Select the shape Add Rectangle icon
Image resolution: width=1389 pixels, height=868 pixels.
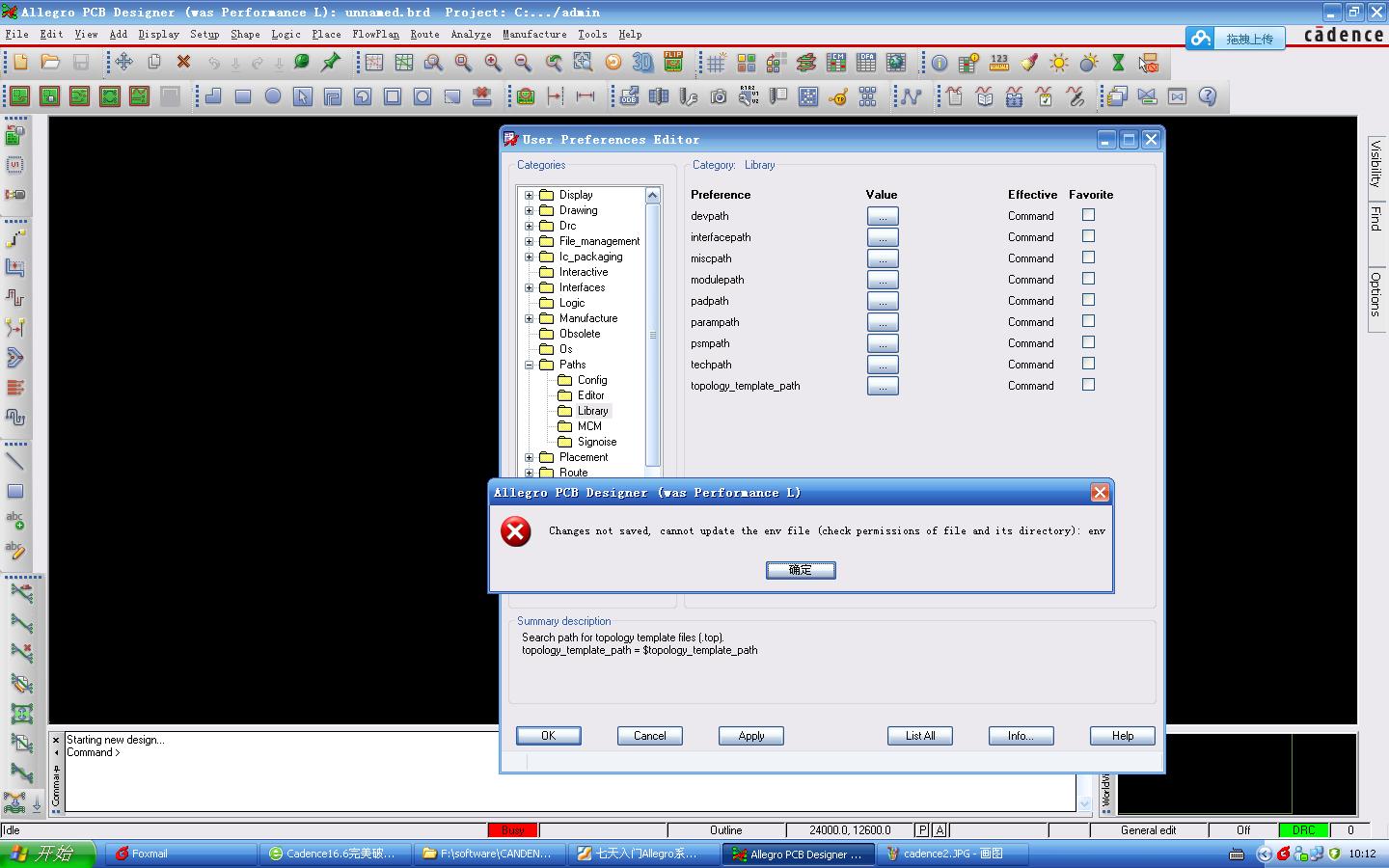tap(243, 96)
